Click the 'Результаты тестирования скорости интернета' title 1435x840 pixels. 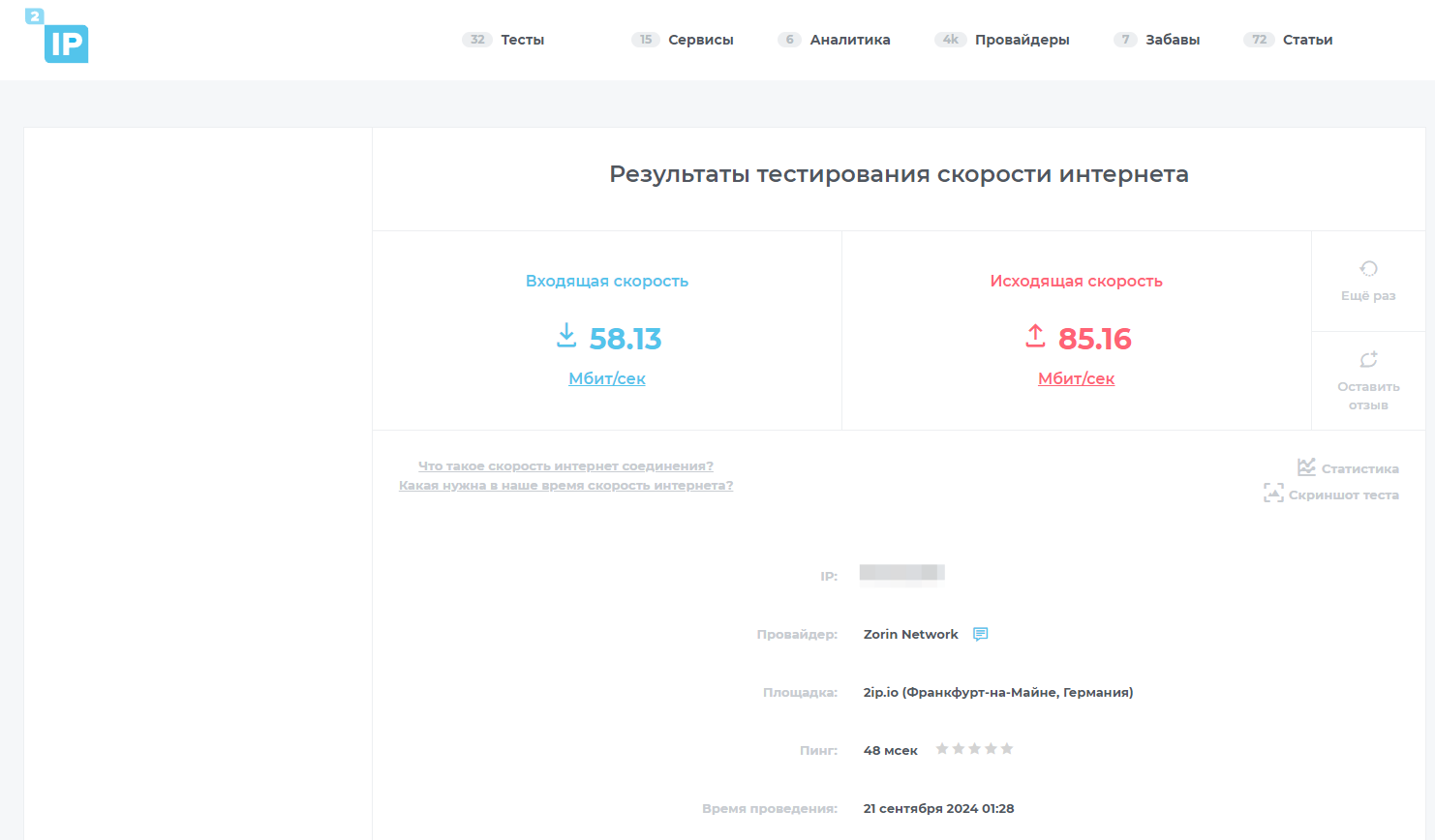click(899, 174)
